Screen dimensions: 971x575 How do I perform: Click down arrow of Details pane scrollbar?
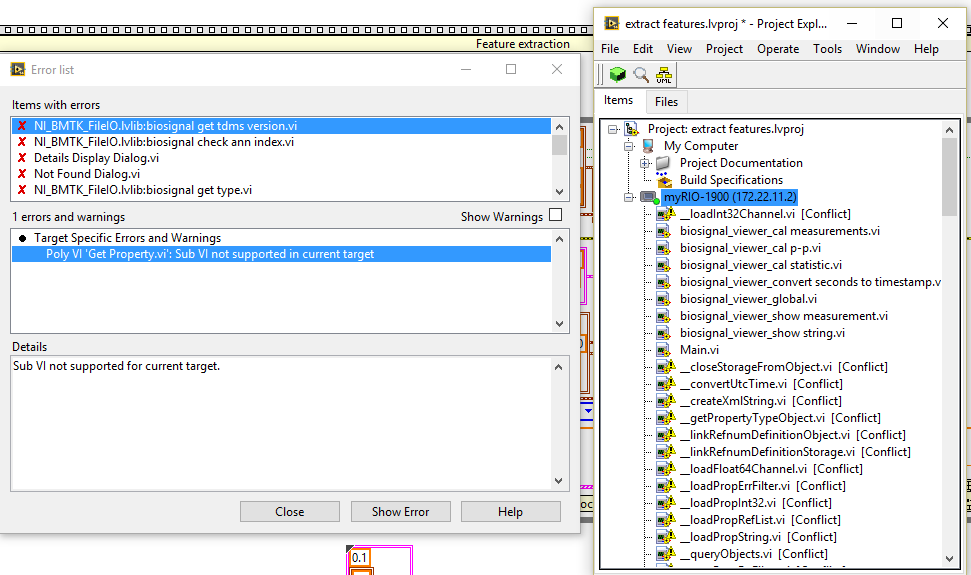tap(559, 481)
